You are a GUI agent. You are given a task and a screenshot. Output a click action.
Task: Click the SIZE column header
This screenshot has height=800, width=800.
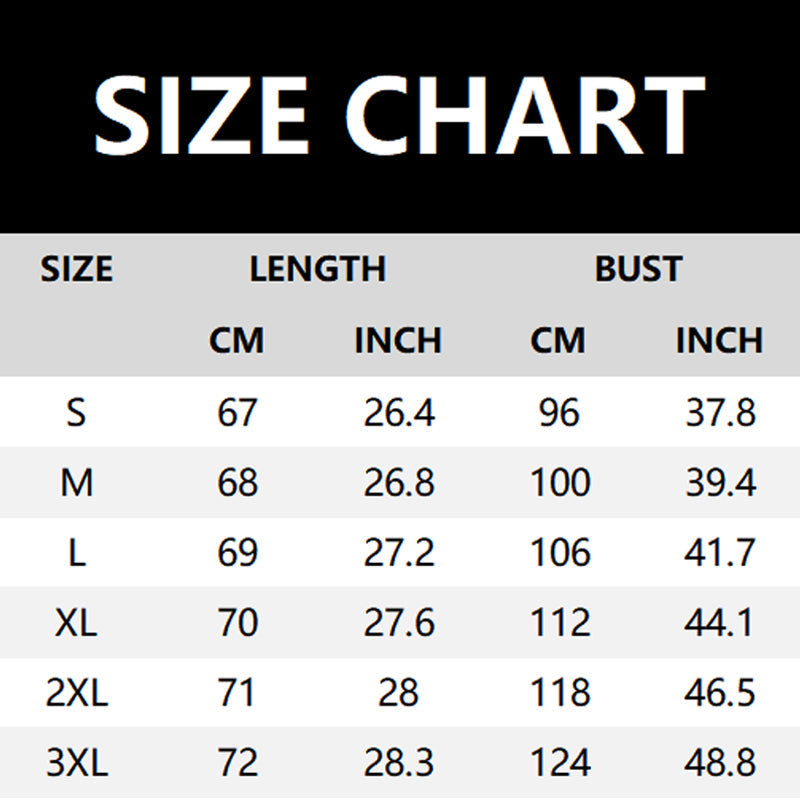77,269
